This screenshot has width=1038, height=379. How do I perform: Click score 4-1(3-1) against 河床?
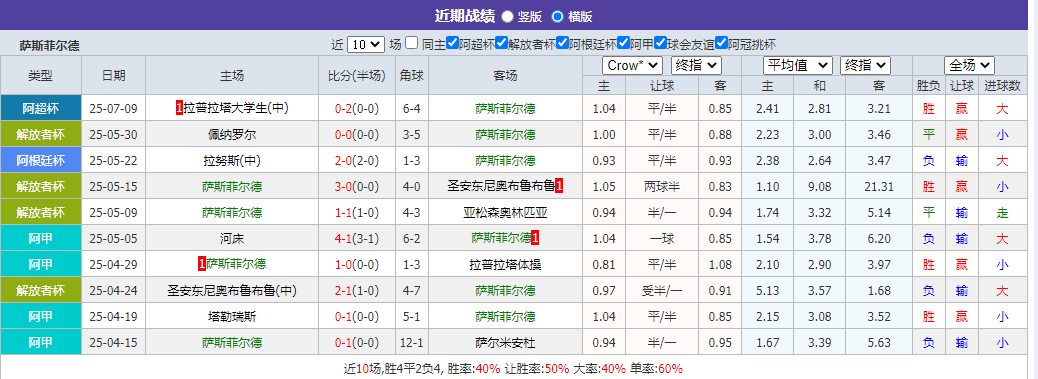coord(357,239)
